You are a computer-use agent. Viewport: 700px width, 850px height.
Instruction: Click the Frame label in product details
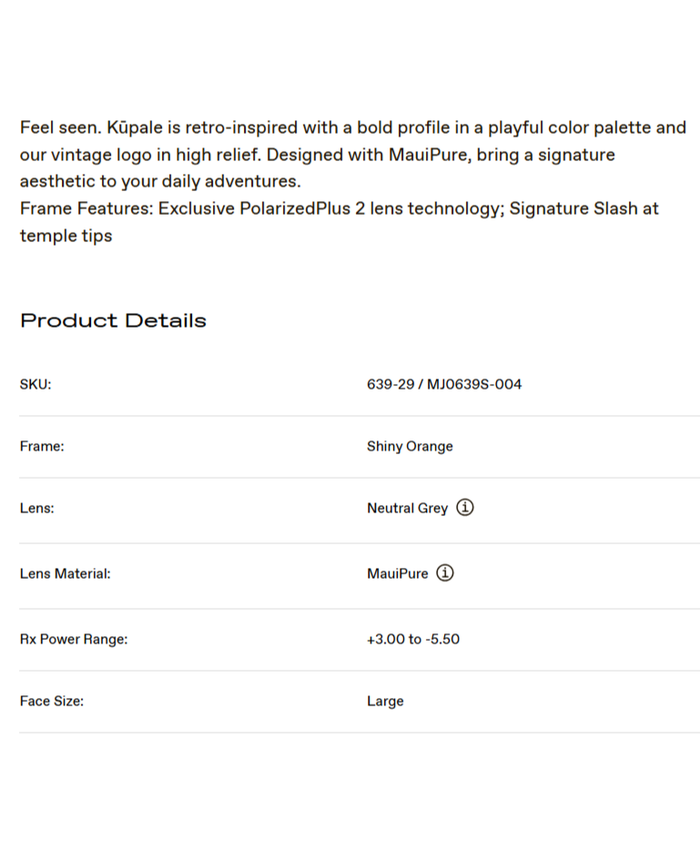[x=42, y=447]
